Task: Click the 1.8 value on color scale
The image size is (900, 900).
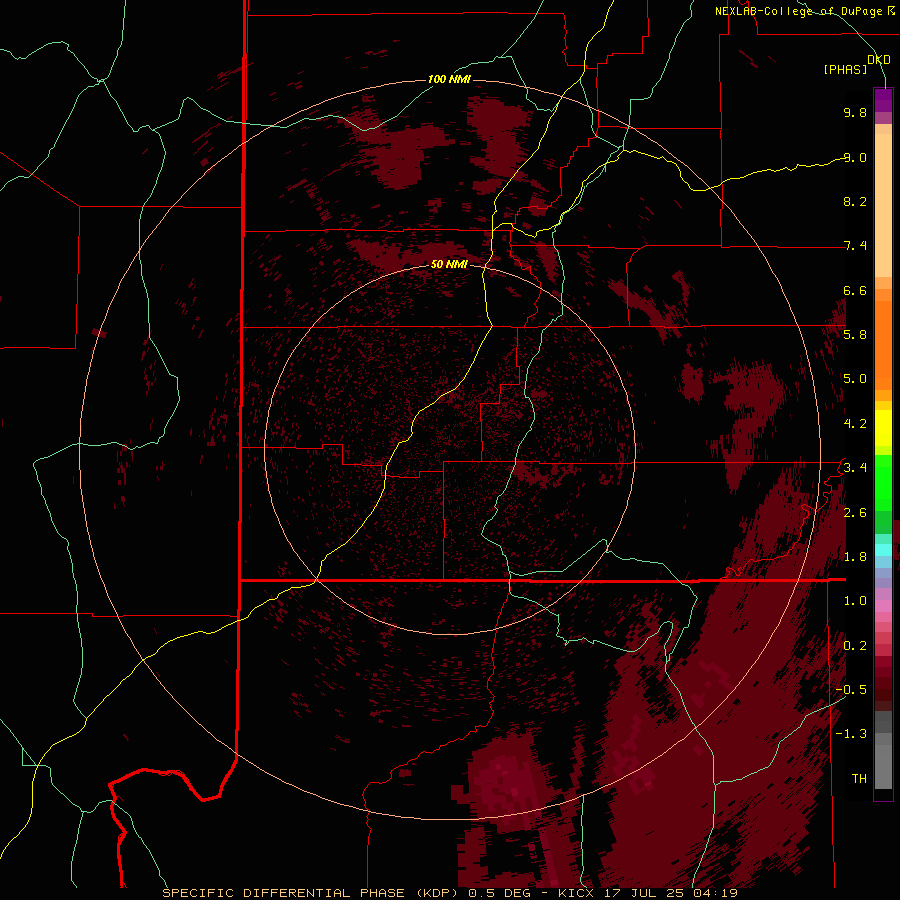Action: (855, 557)
